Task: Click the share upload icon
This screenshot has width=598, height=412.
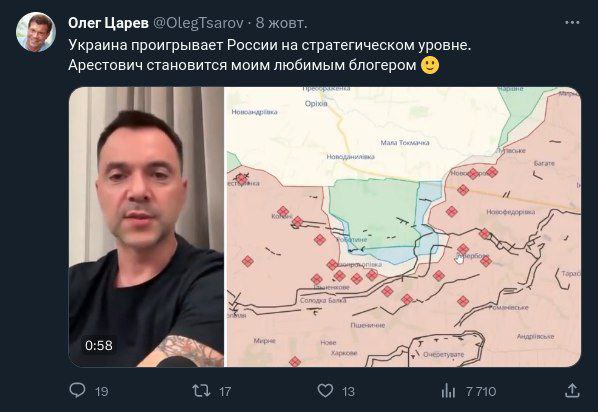Action: click(572, 391)
